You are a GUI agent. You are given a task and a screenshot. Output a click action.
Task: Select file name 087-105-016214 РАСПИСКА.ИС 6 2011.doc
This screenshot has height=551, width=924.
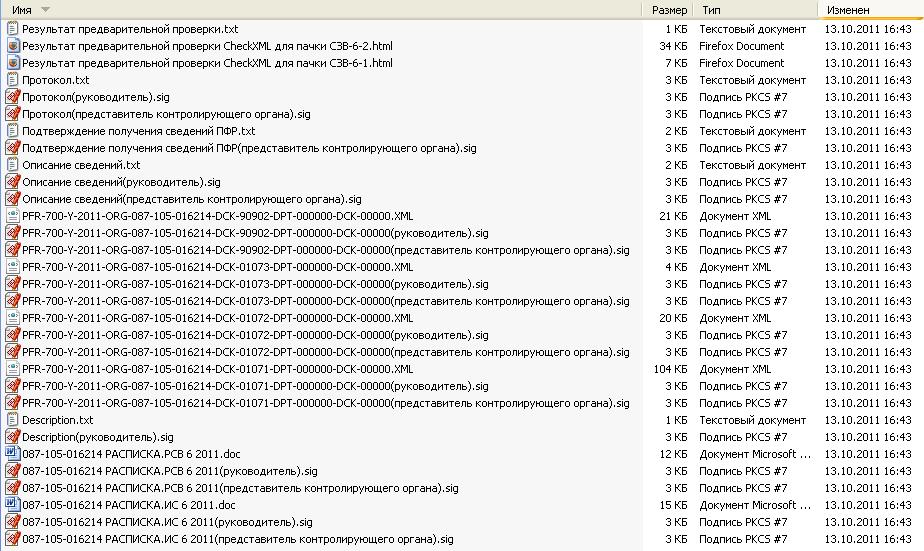tap(128, 506)
